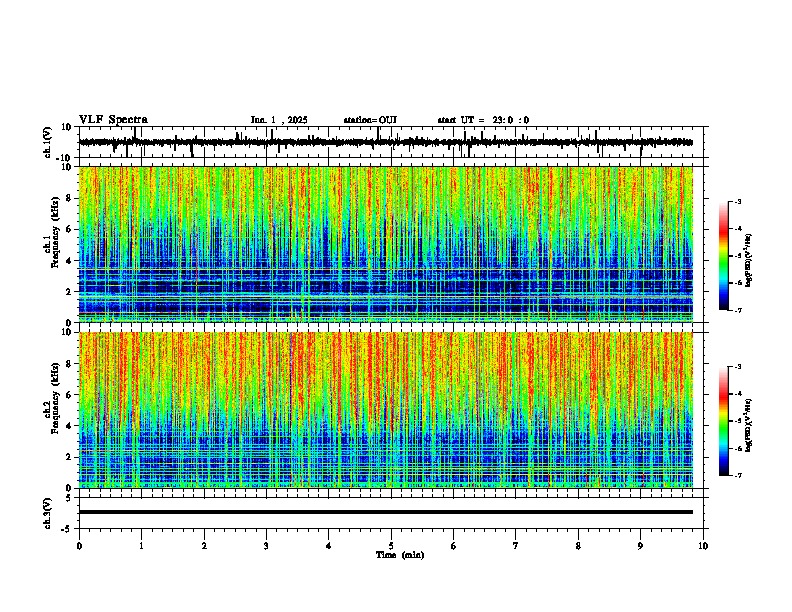Viewport: 792px width, 612px height.
Task: Click the "station=OUJ" header label
Action: click(x=370, y=120)
